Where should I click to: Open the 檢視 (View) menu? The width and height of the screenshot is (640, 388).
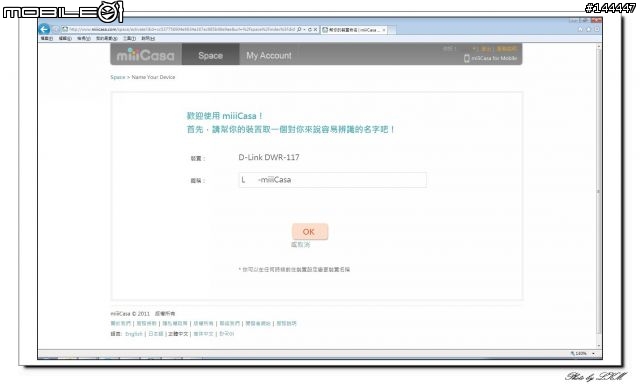click(84, 38)
